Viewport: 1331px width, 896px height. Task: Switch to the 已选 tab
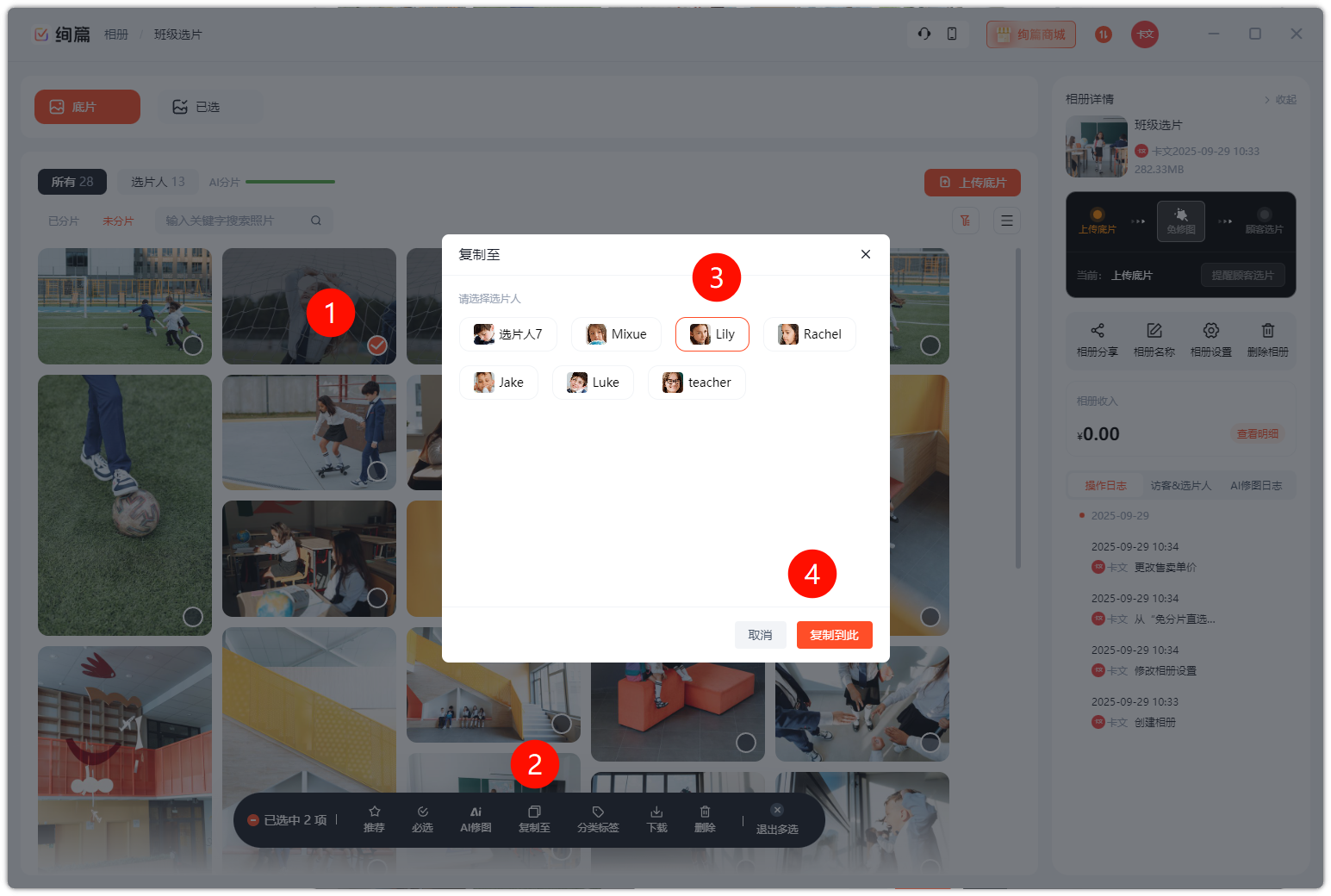pos(197,107)
